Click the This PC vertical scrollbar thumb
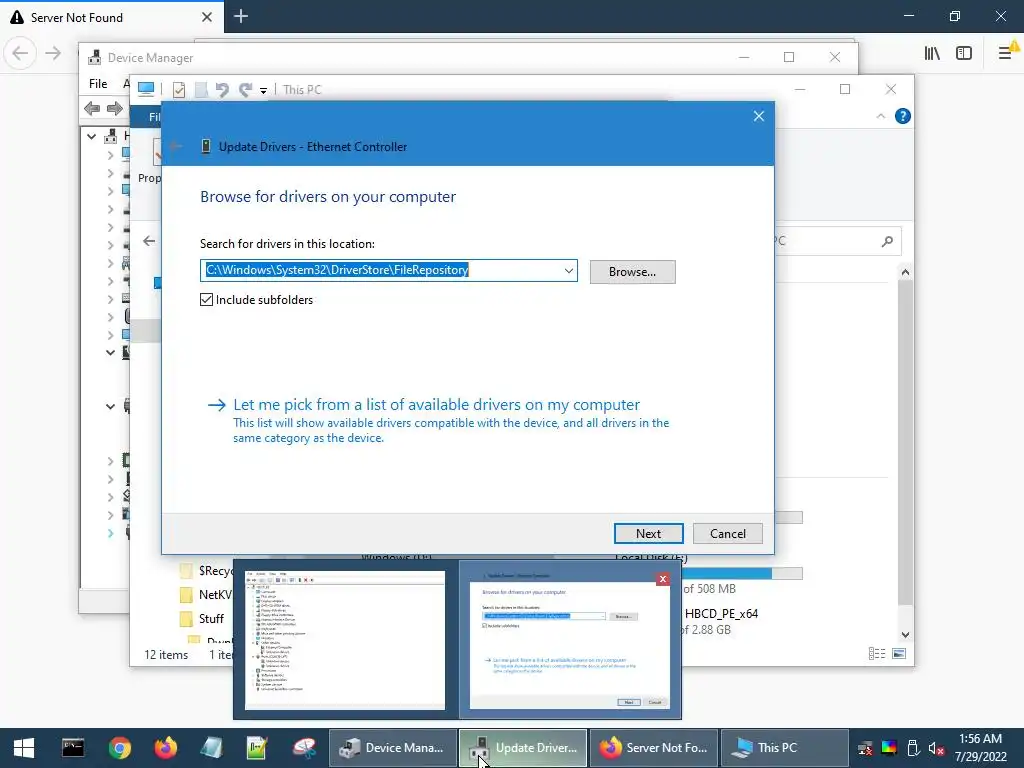Screen dimensions: 1024x768 pos(905,443)
